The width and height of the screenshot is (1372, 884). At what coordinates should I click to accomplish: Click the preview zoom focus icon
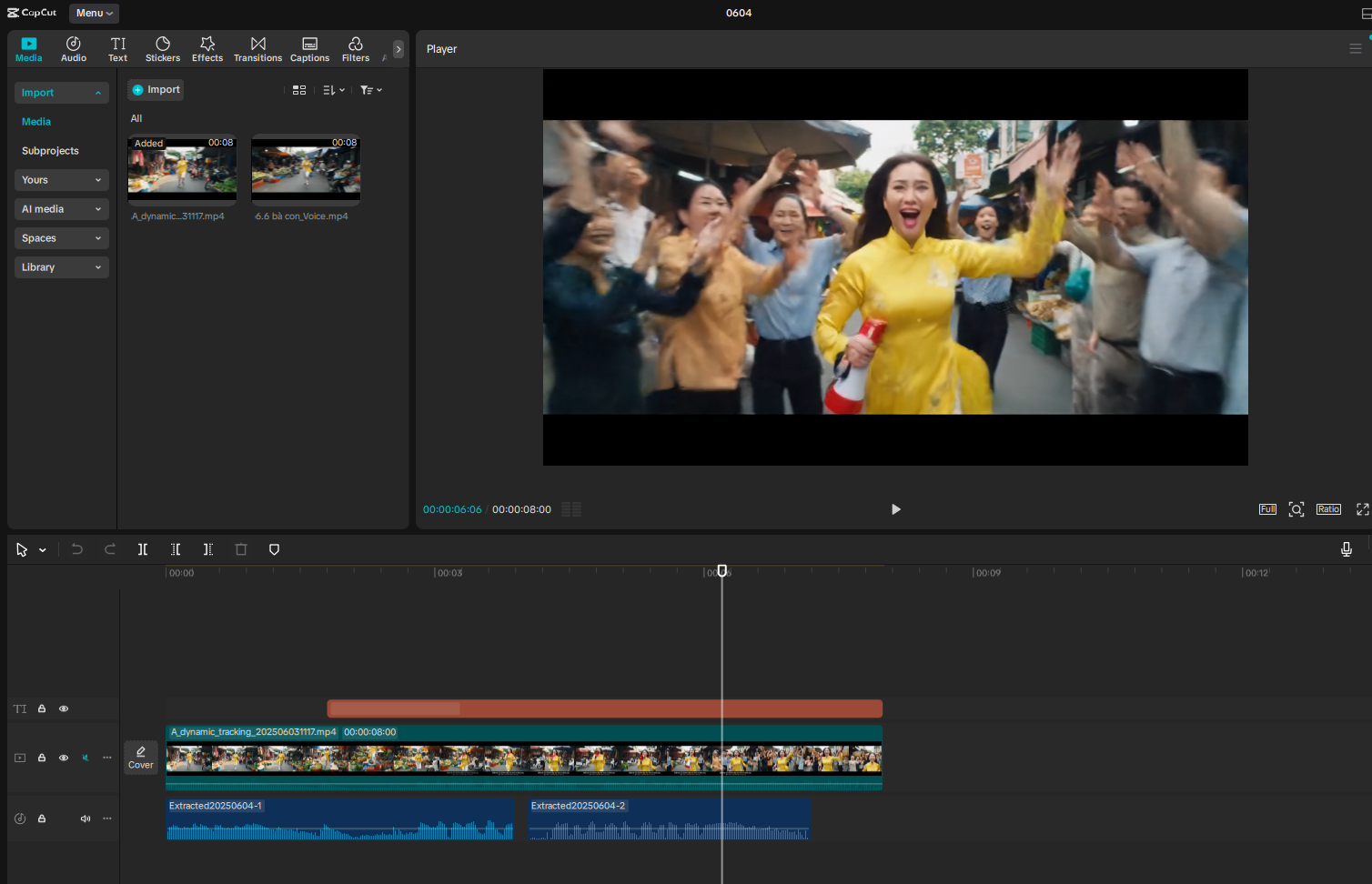click(x=1296, y=509)
